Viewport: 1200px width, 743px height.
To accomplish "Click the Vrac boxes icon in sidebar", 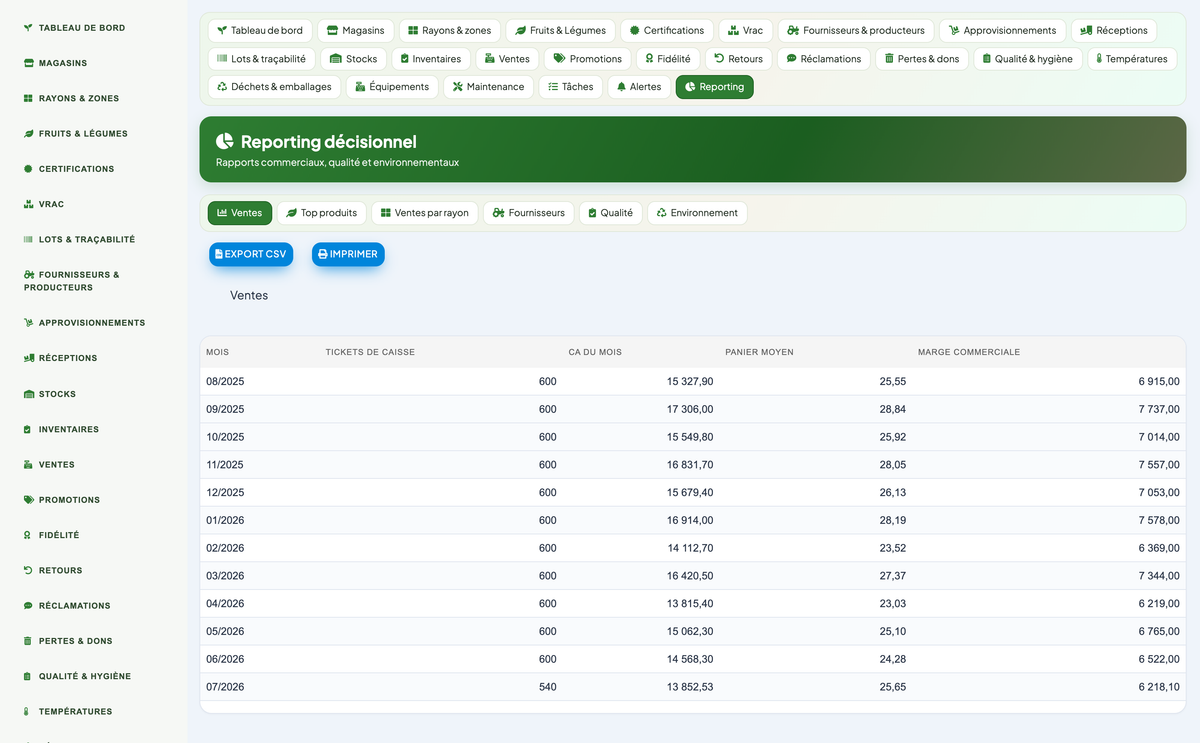I will pyautogui.click(x=28, y=204).
